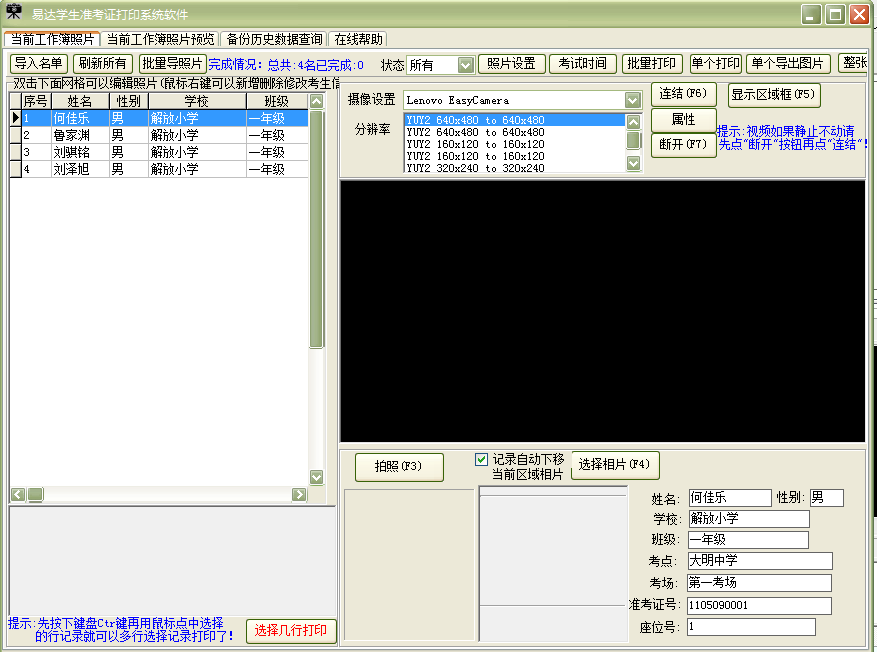877x652 pixels.
Task: Click student table scroll right arrow
Action: click(x=299, y=494)
